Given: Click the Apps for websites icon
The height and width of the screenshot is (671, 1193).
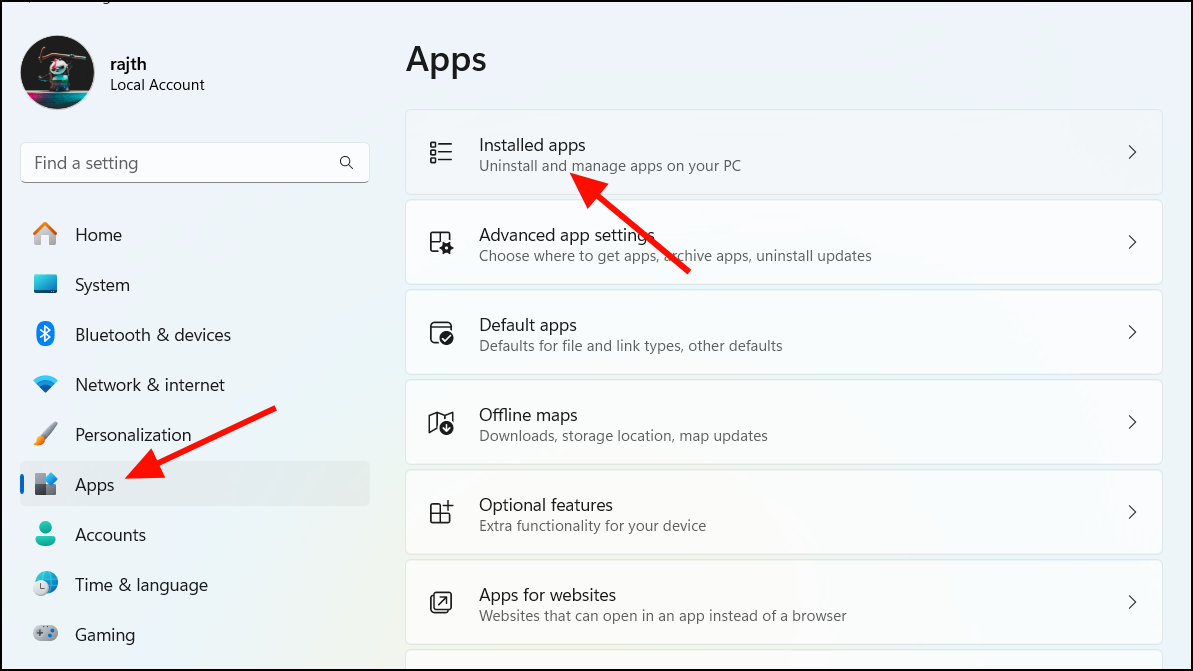Looking at the screenshot, I should point(441,603).
